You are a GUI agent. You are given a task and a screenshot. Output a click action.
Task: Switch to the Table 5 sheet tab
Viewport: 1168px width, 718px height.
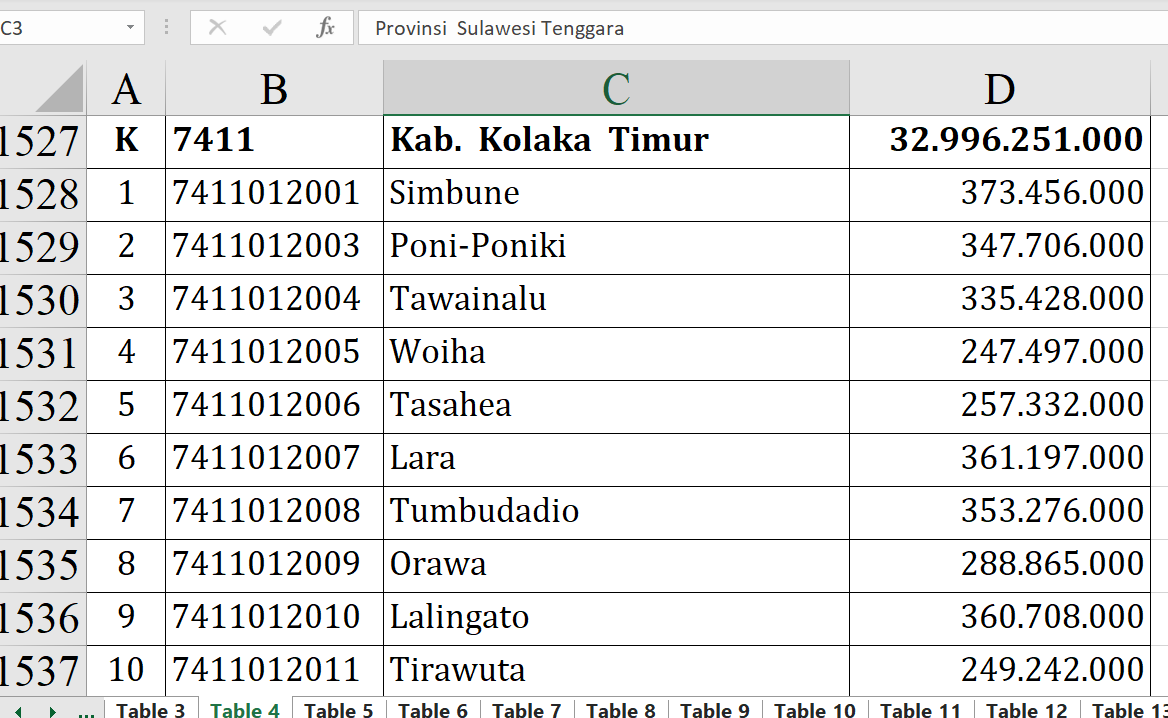pos(338,710)
